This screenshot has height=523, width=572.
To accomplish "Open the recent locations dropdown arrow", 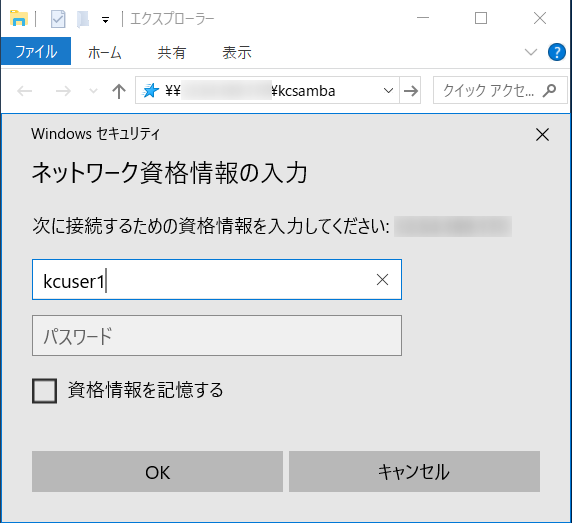I will [93, 91].
